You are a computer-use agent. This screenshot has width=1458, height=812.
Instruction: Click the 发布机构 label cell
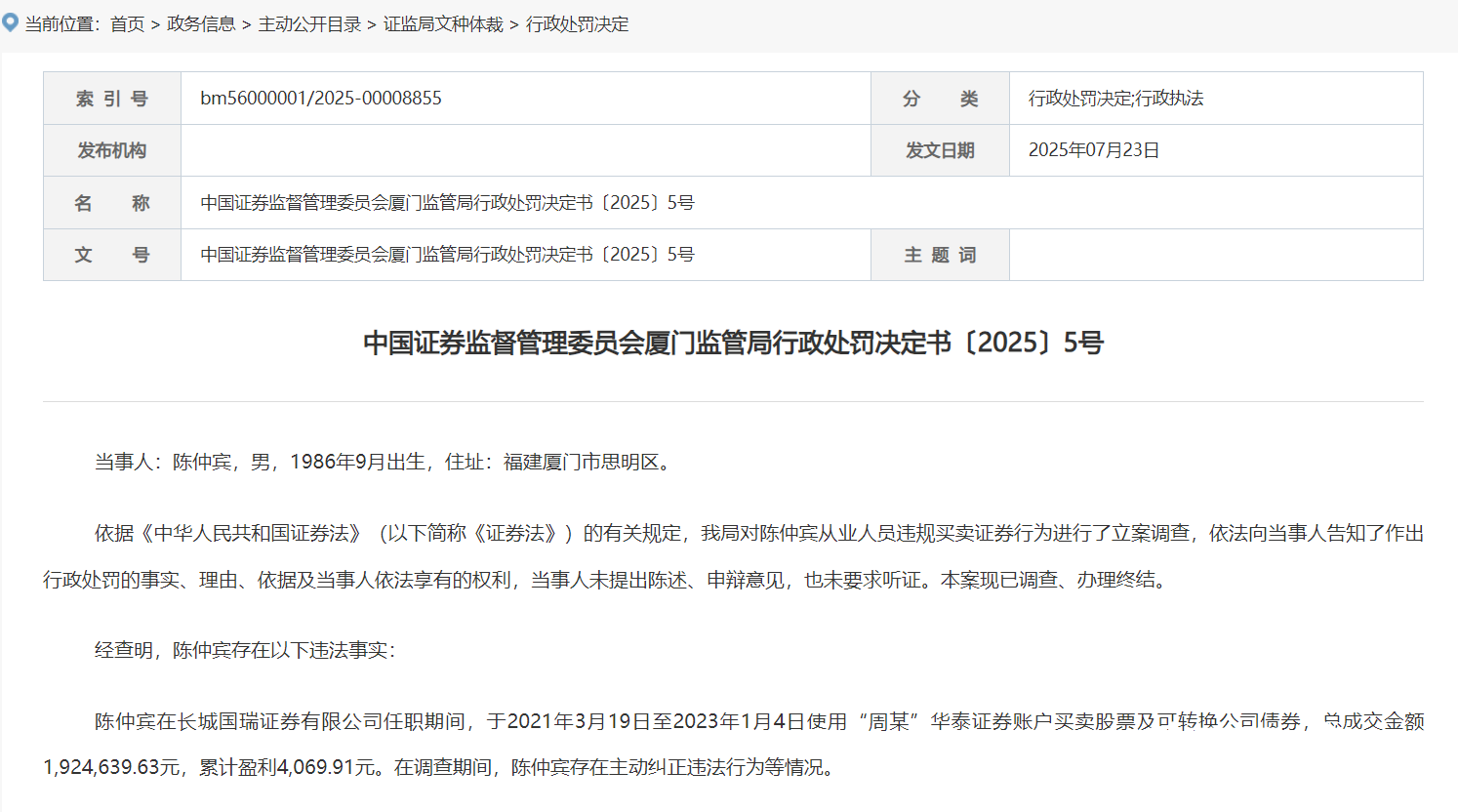pyautogui.click(x=111, y=150)
